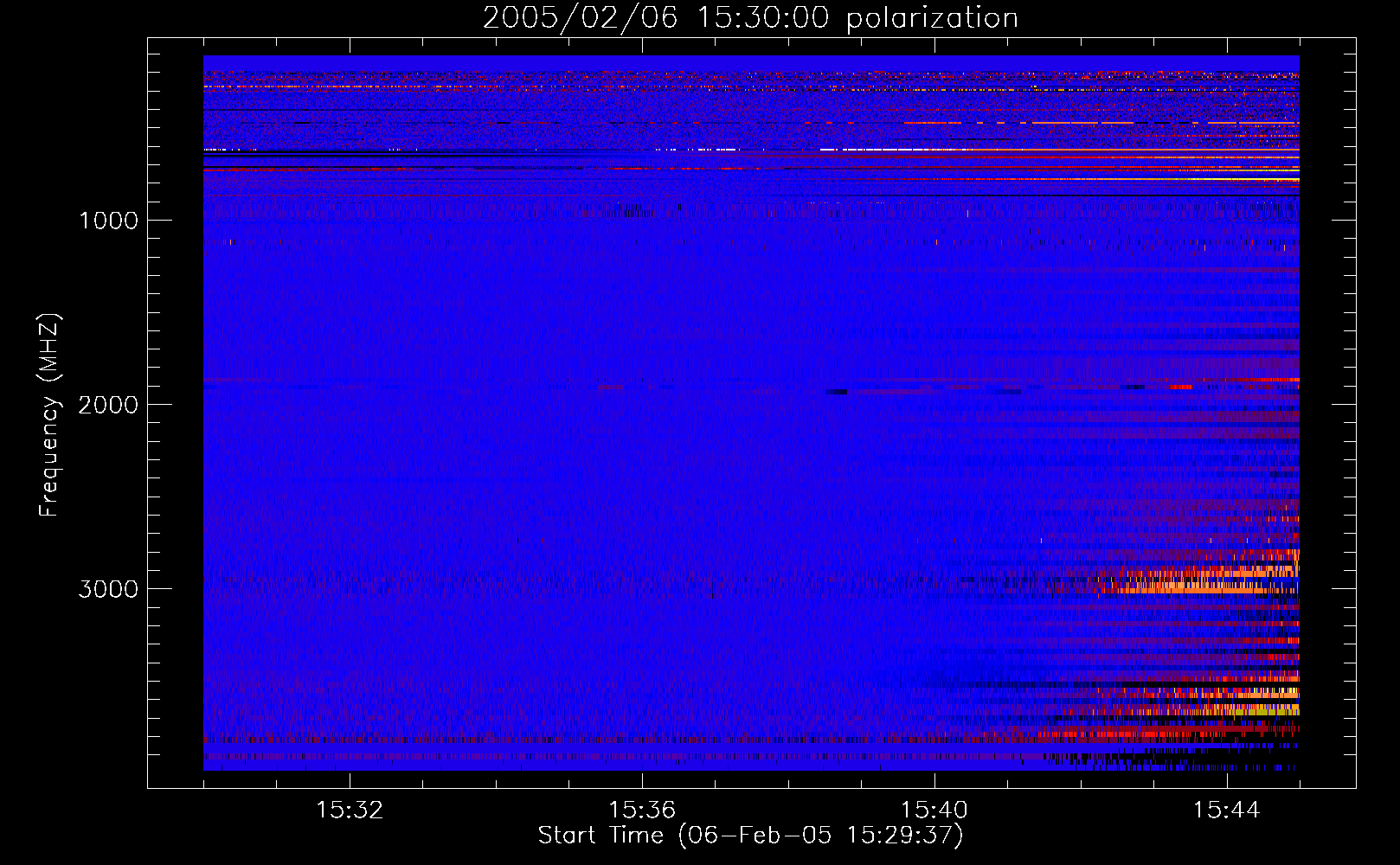Click the plot title '2005/02/06 15:30:00 polarization'

(x=750, y=18)
